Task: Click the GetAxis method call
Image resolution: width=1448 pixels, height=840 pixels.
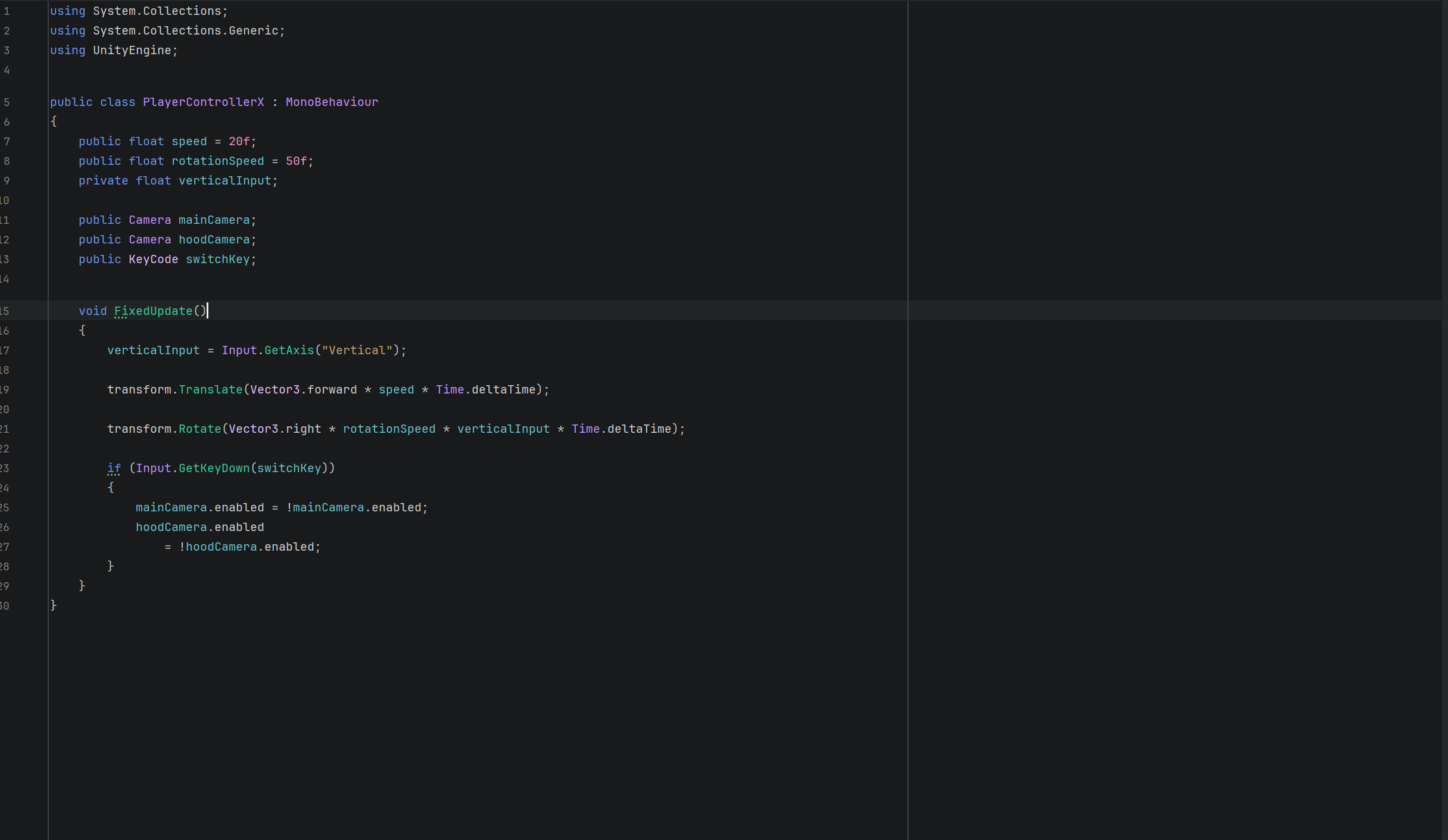Action: click(x=289, y=350)
